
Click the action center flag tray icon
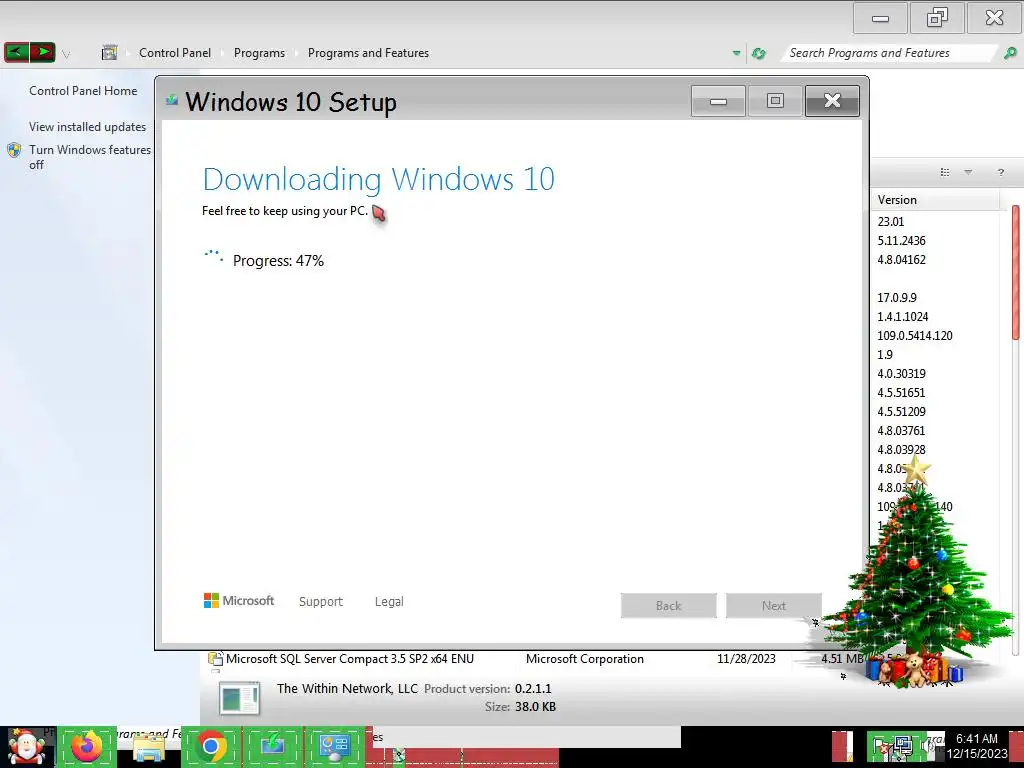click(880, 746)
